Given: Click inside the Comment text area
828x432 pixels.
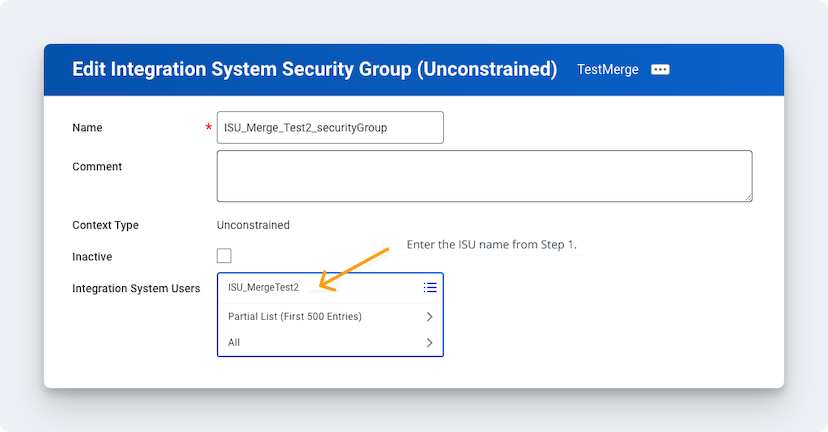Looking at the screenshot, I should tap(484, 176).
